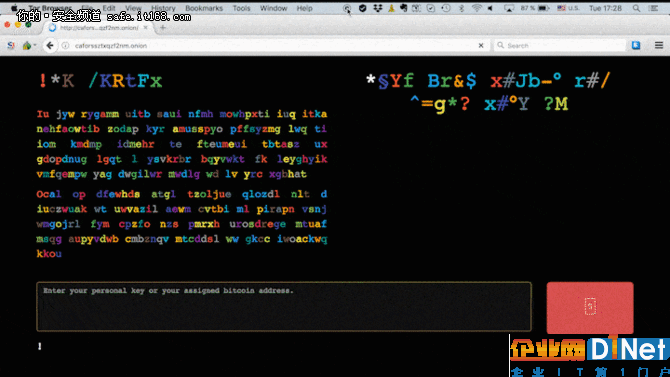Click the Dropbox menu bar icon

(377, 8)
